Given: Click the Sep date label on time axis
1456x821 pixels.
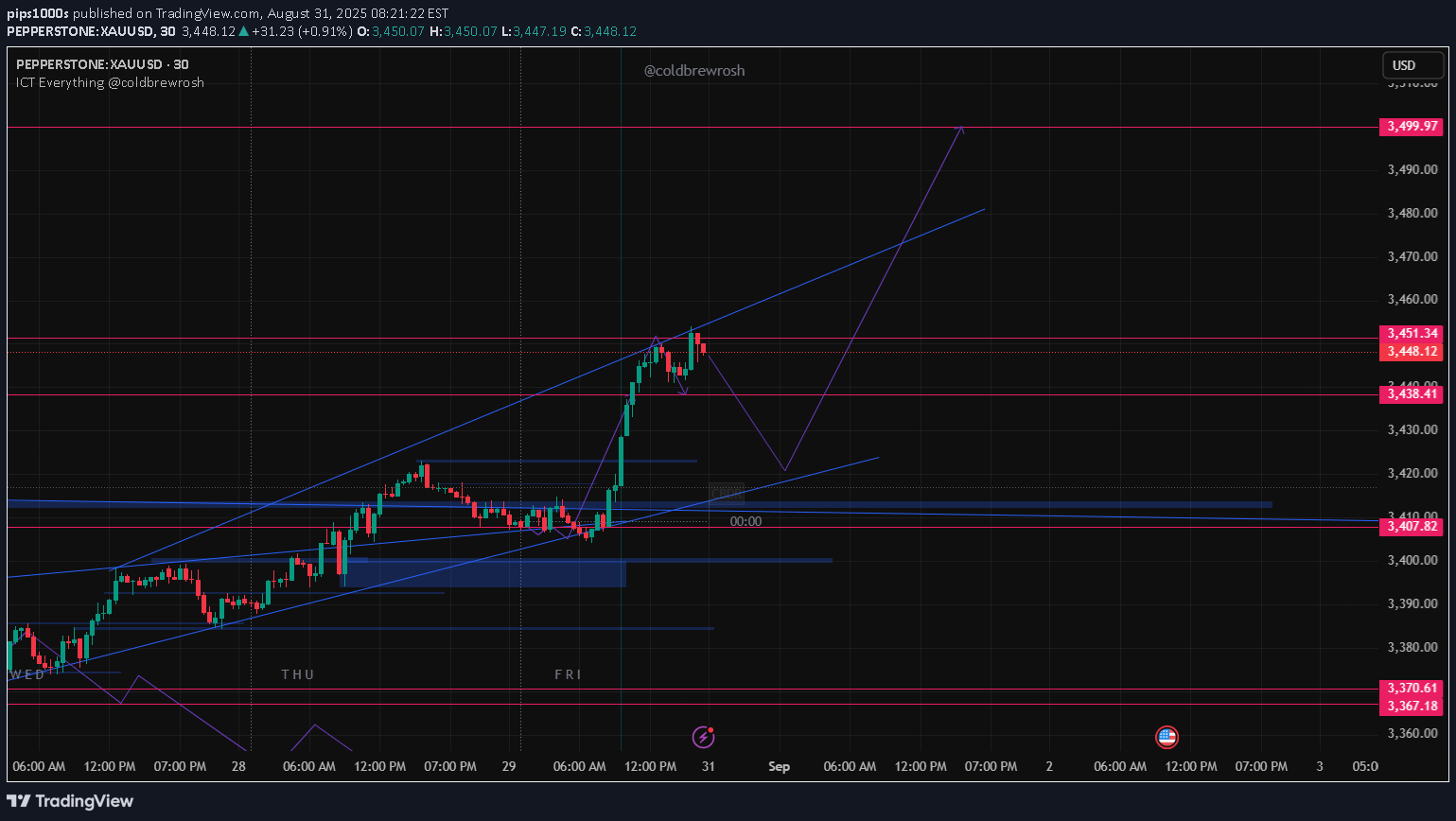Looking at the screenshot, I should coord(779,766).
